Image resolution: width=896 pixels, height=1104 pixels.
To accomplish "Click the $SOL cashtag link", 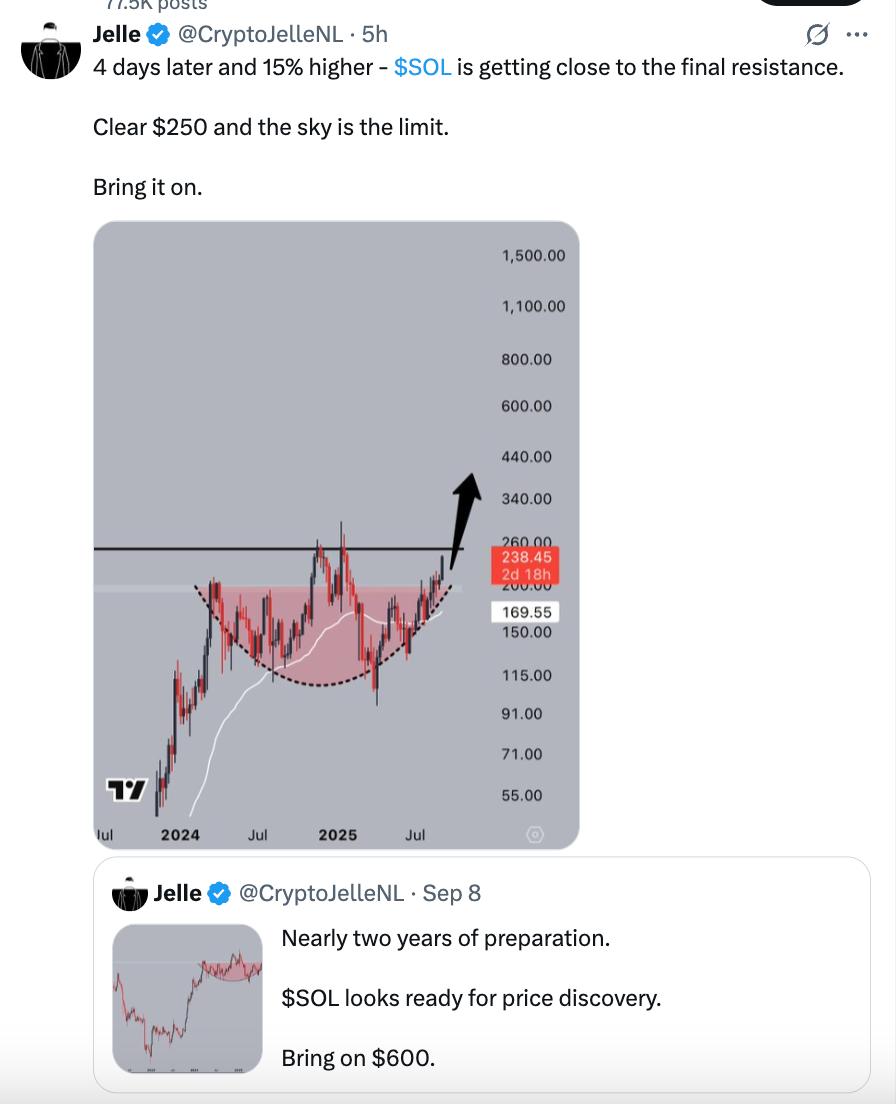I will [422, 67].
